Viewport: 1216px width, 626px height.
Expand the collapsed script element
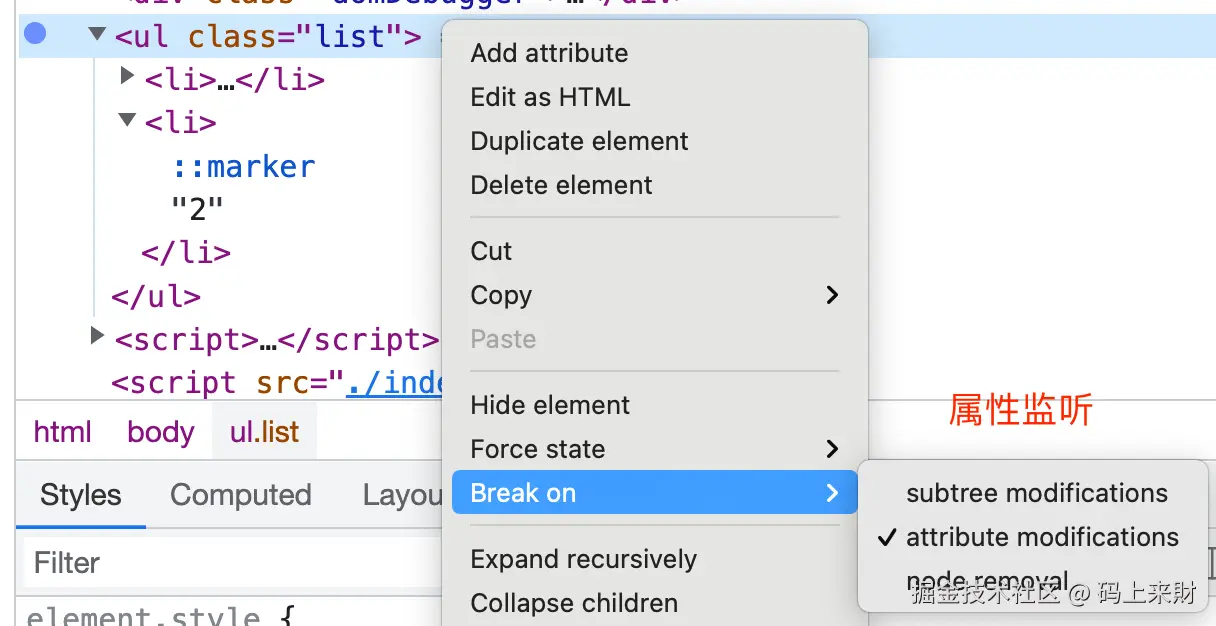97,336
